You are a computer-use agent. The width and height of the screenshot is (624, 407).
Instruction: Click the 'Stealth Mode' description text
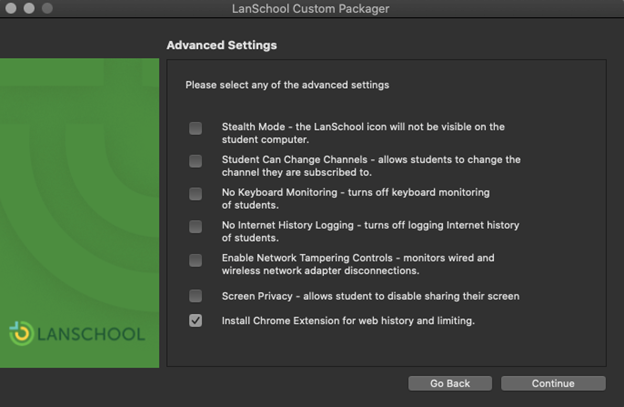(363, 133)
